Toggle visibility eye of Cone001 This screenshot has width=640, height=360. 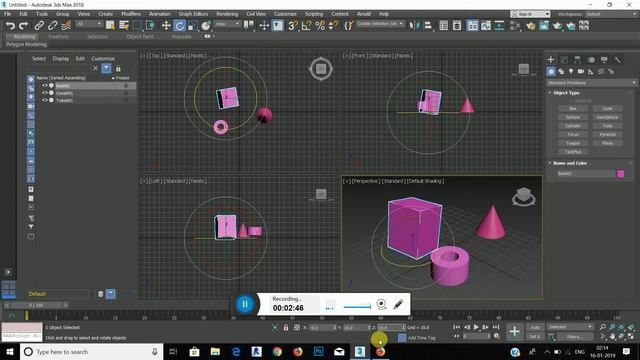44,93
